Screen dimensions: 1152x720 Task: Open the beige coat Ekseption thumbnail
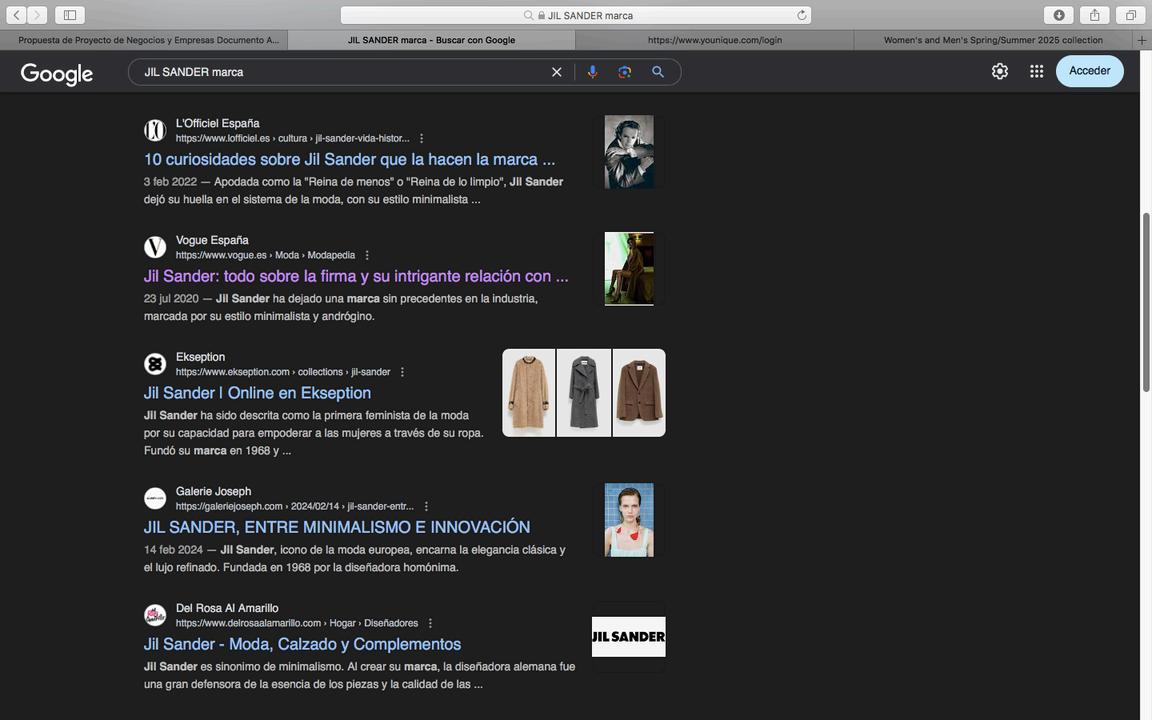pyautogui.click(x=528, y=393)
